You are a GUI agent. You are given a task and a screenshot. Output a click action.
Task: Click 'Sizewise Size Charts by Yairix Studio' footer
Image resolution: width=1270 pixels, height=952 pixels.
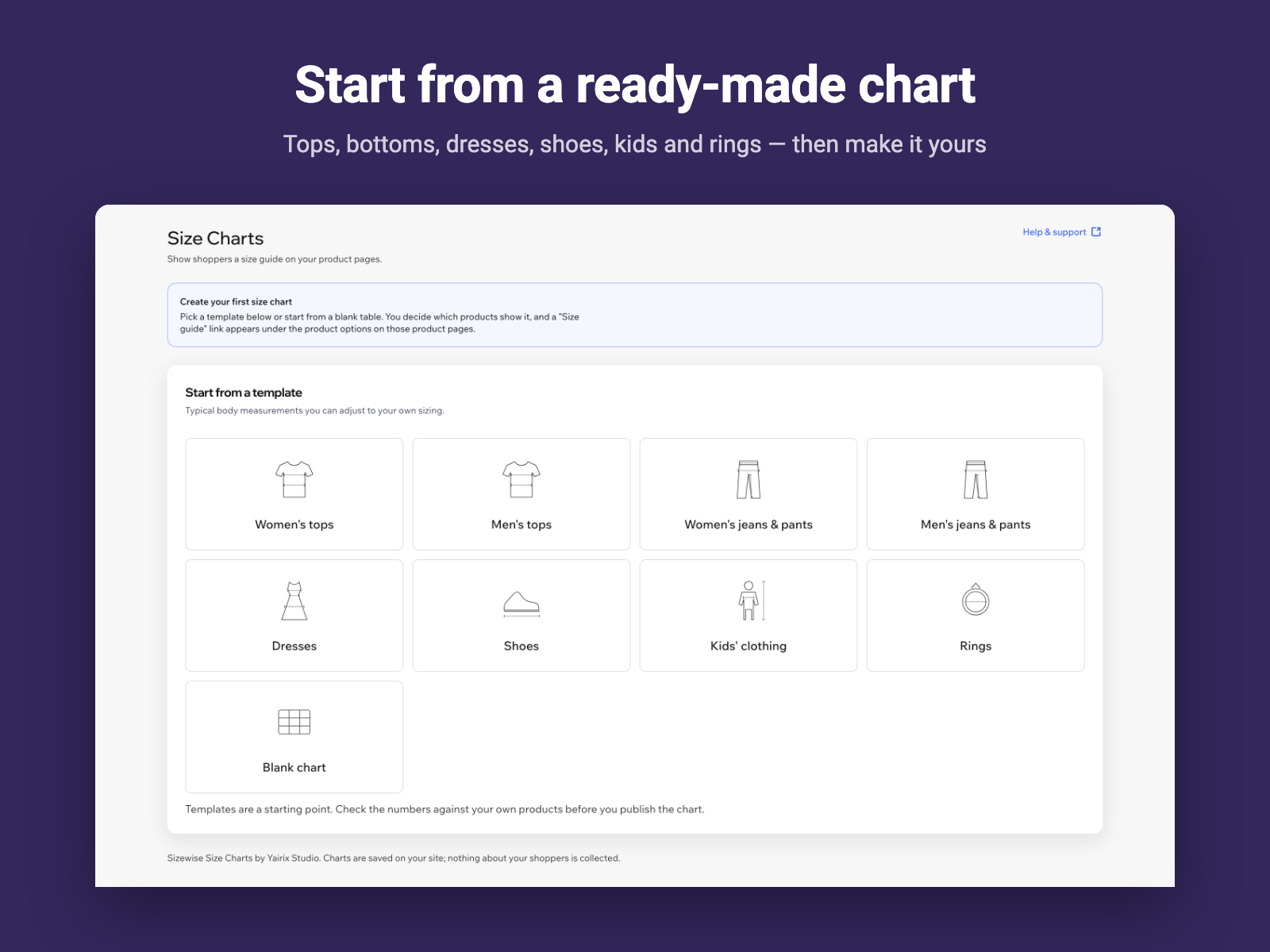tap(394, 858)
